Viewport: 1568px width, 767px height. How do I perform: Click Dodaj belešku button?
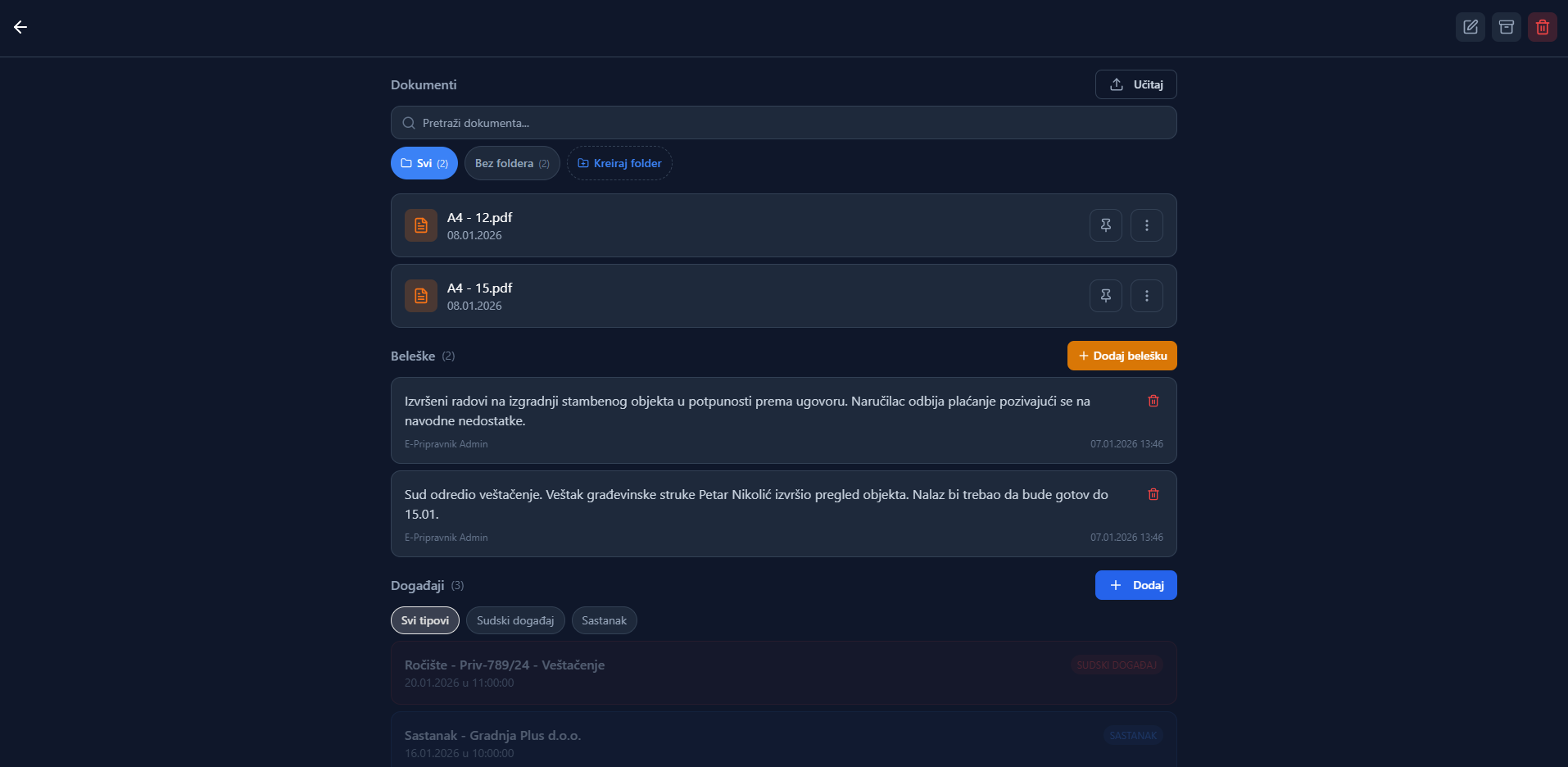pos(1122,356)
